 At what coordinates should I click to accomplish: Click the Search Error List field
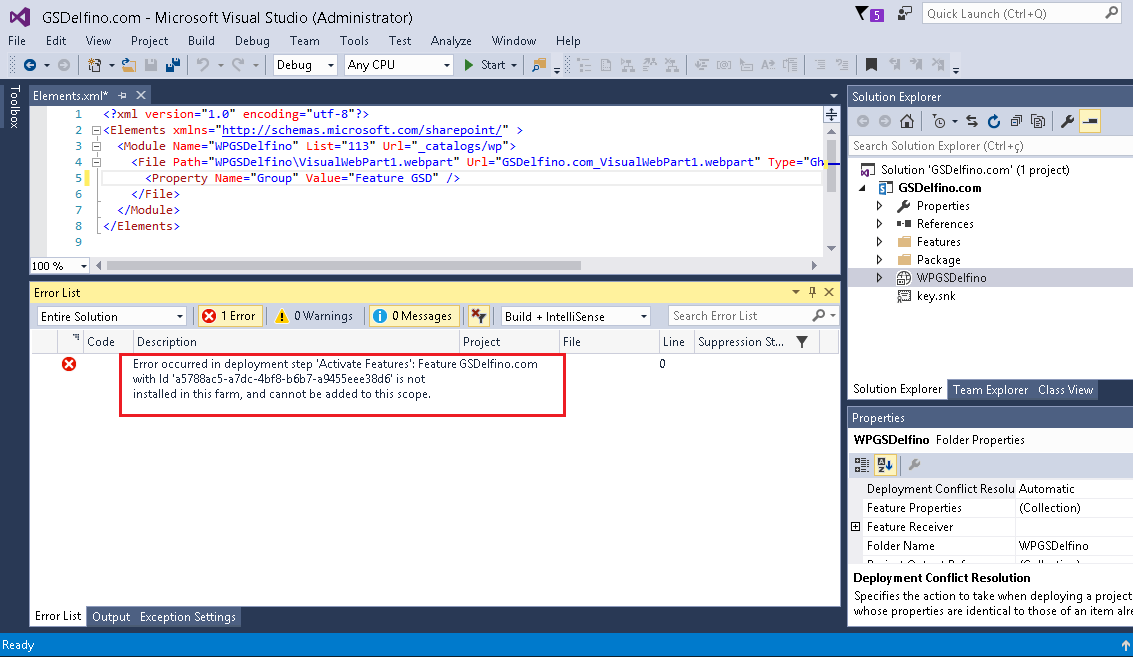(x=740, y=316)
